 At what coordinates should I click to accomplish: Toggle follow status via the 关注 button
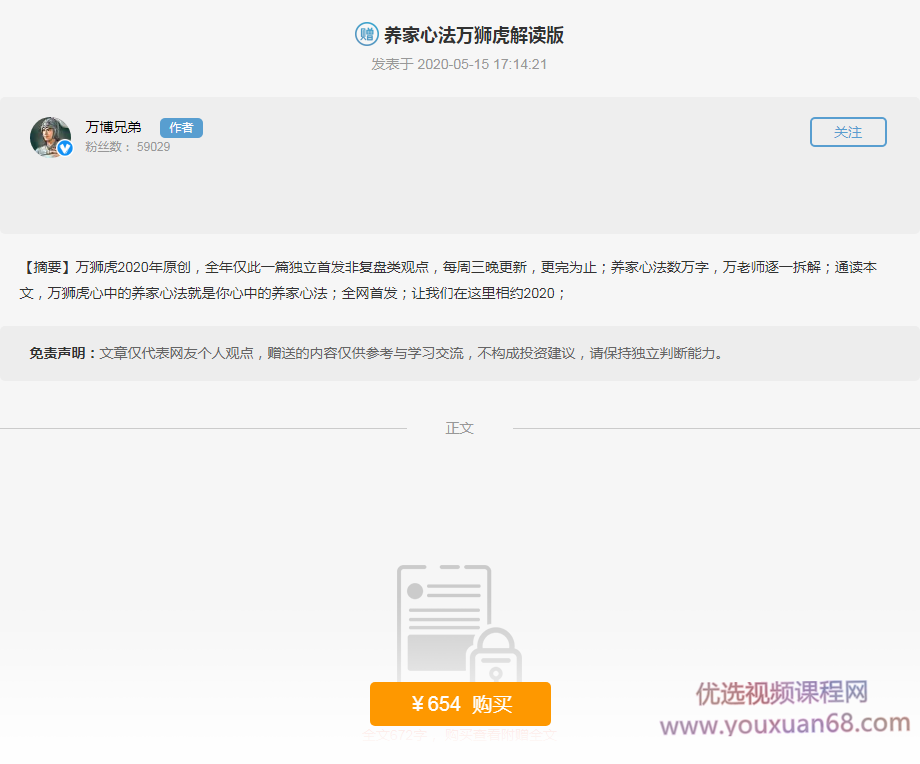point(847,131)
